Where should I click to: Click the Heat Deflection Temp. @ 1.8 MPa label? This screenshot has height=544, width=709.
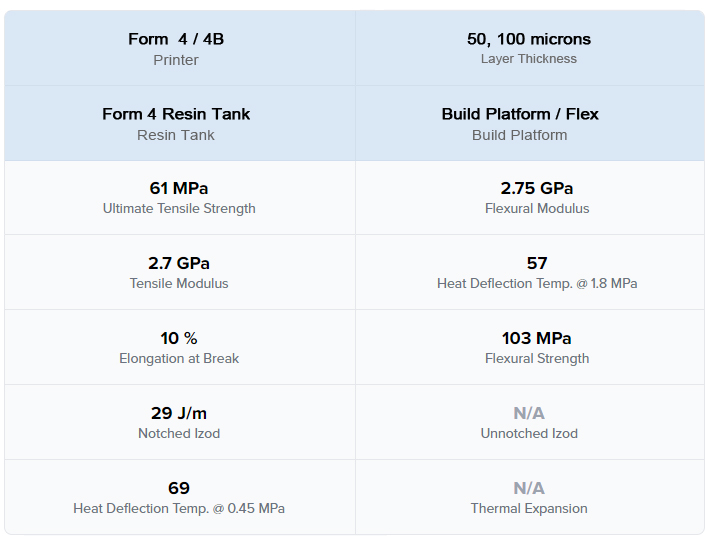point(537,284)
